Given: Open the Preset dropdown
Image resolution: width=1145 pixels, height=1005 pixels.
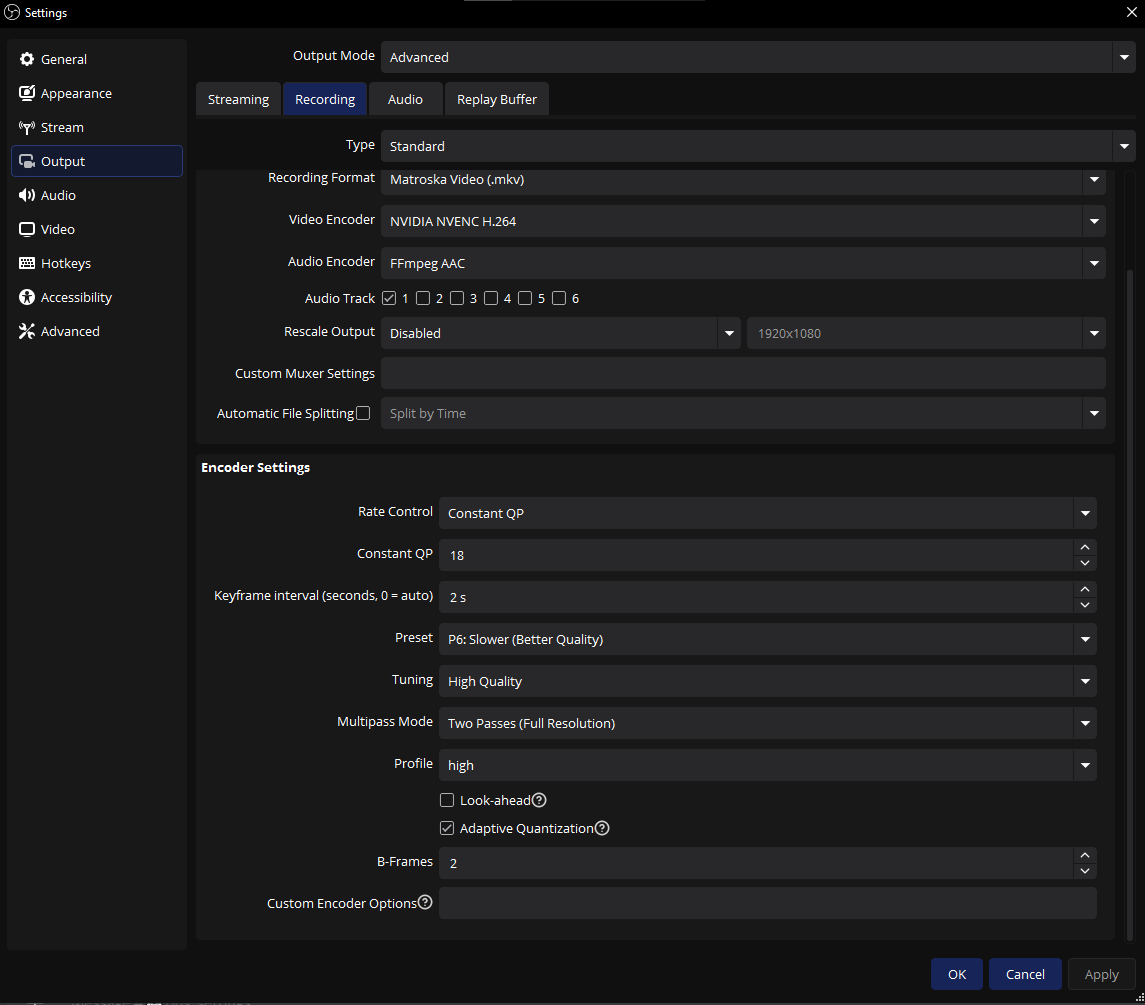Looking at the screenshot, I should click(767, 639).
